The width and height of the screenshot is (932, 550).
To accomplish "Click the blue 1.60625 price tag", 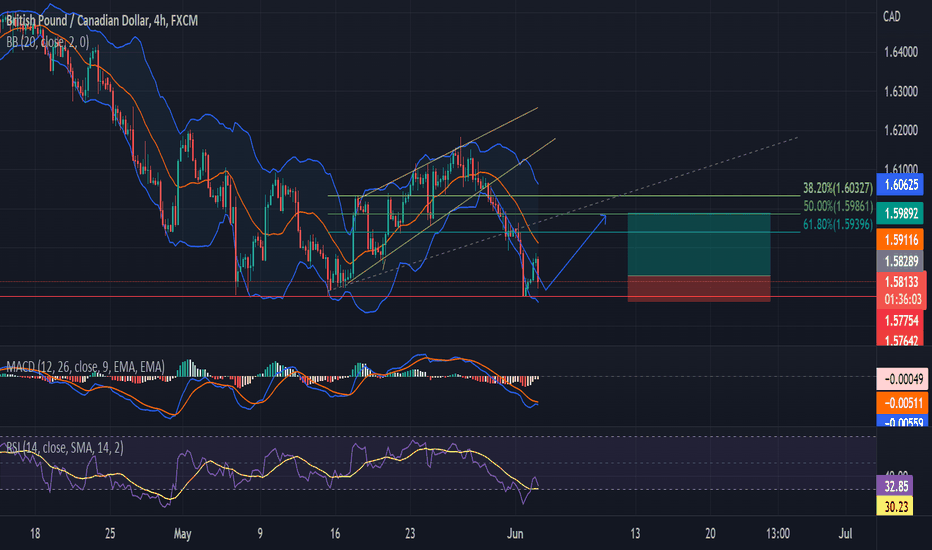I will (x=900, y=185).
